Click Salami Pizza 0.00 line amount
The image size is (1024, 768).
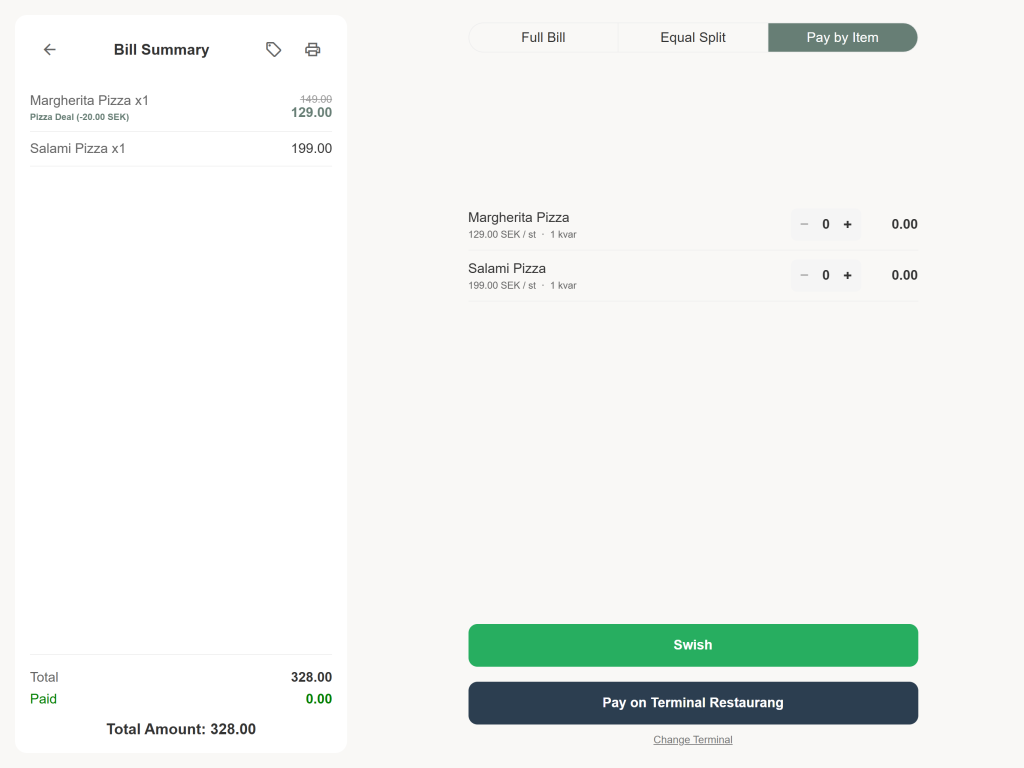coord(904,276)
